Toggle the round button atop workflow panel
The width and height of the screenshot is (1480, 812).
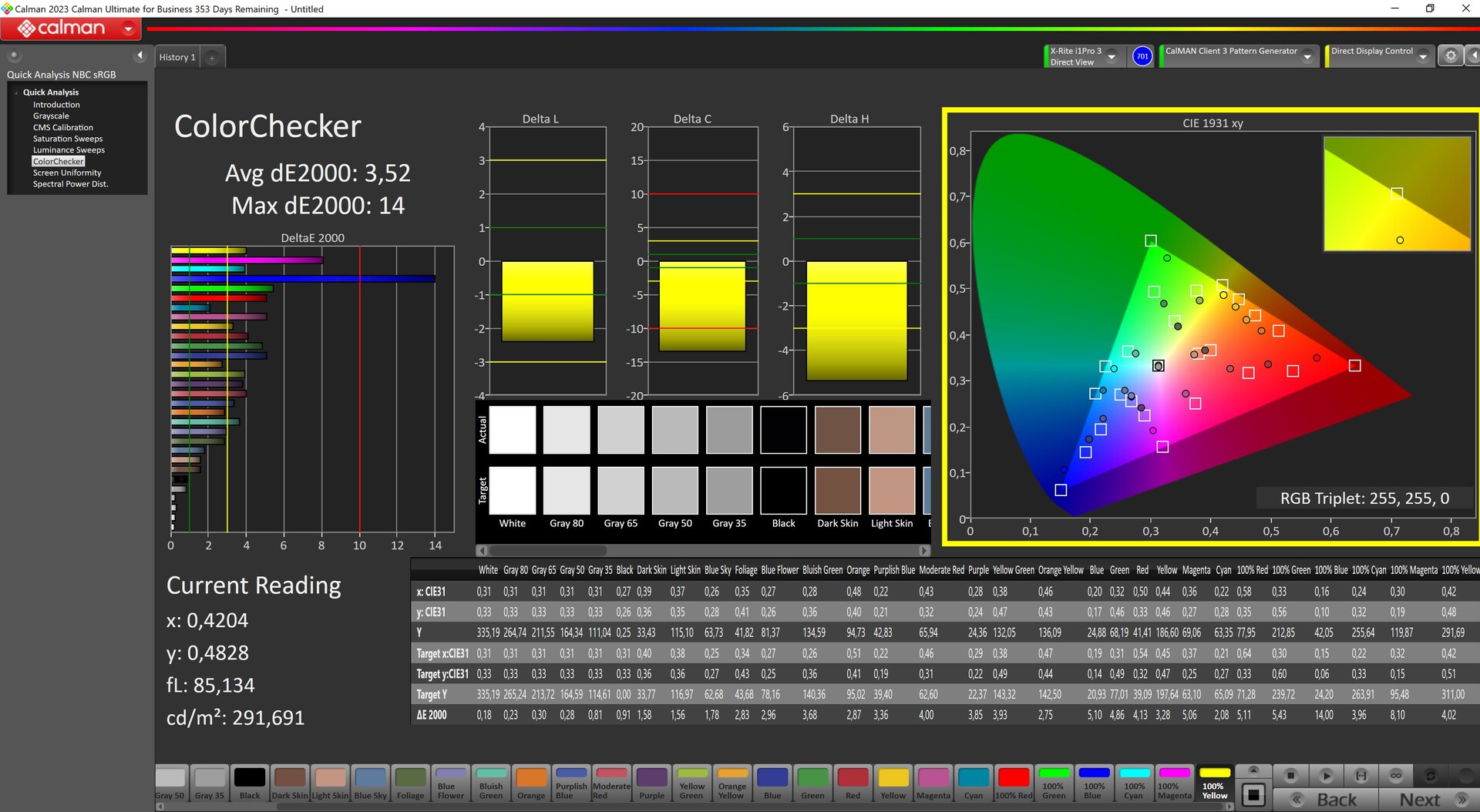(14, 55)
